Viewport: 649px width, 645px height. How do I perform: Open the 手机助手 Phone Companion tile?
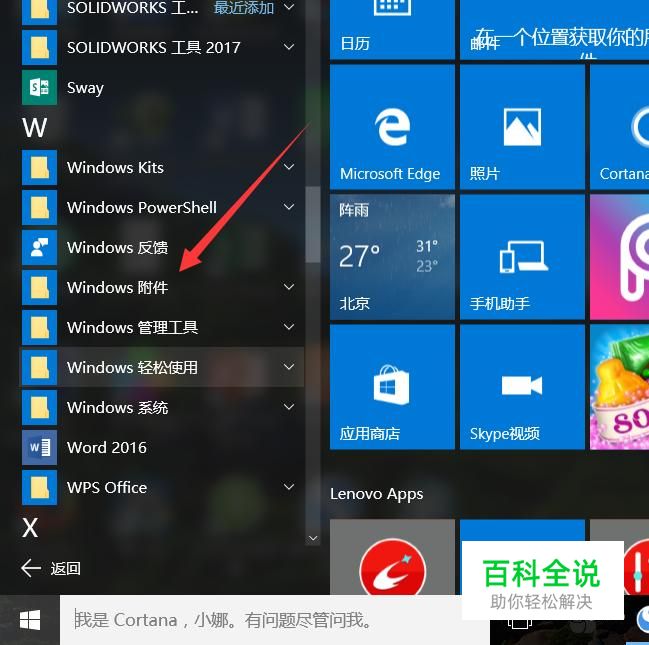(522, 257)
